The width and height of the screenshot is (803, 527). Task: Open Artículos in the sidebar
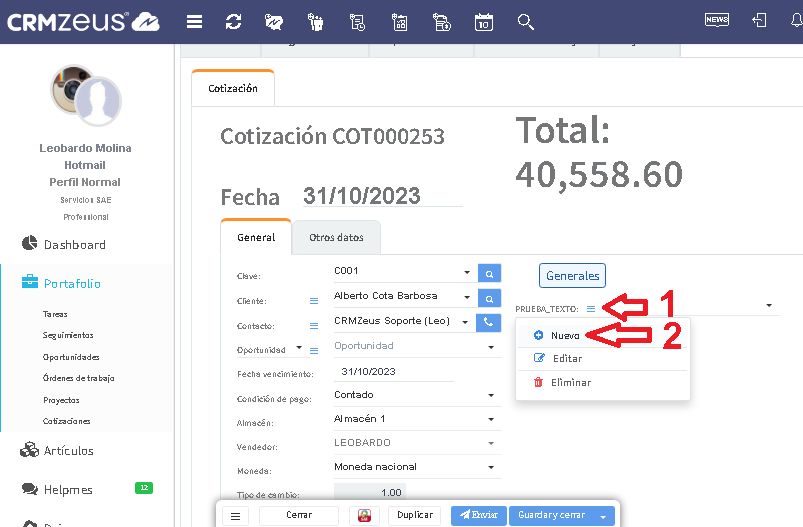coord(69,451)
